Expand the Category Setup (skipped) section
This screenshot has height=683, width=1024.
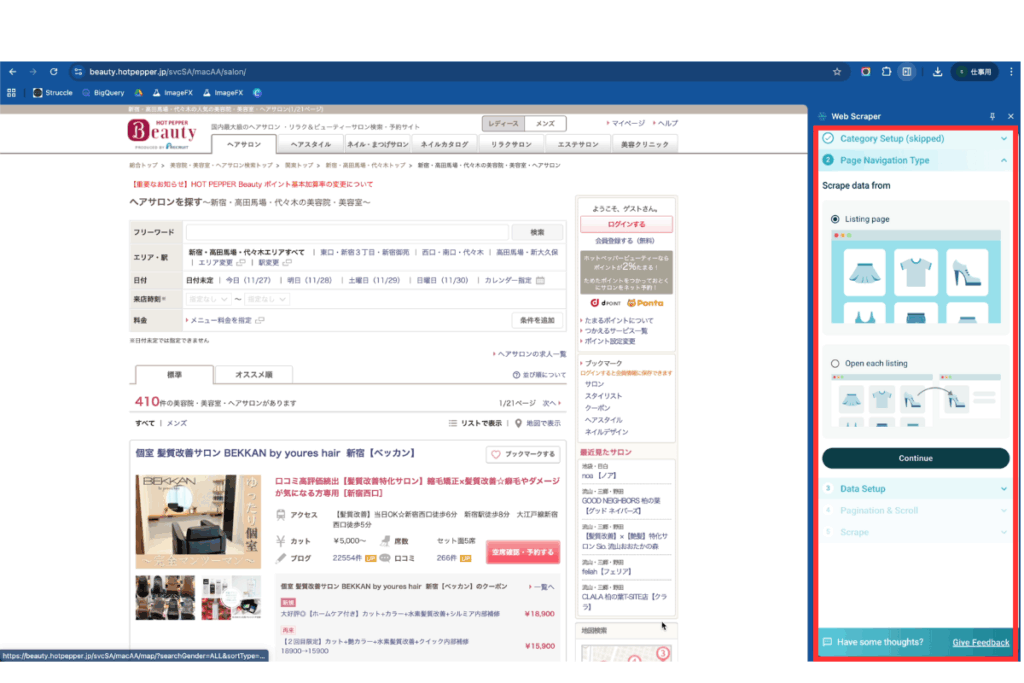pyautogui.click(x=915, y=139)
